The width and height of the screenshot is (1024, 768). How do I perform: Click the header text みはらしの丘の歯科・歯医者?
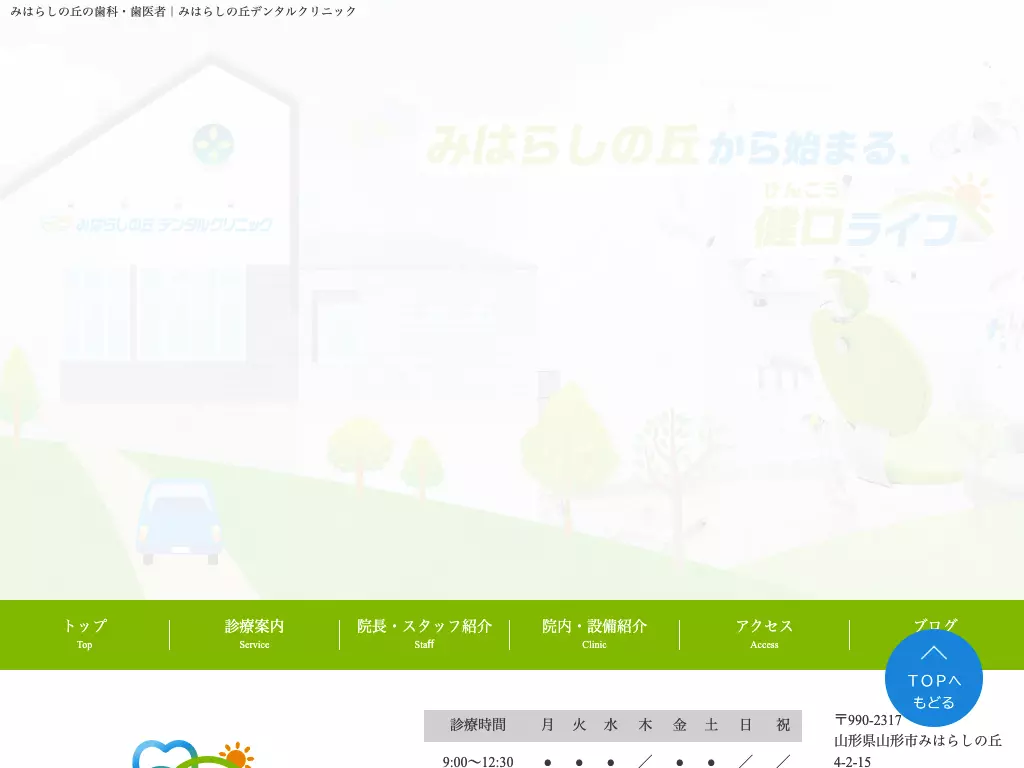(x=88, y=11)
